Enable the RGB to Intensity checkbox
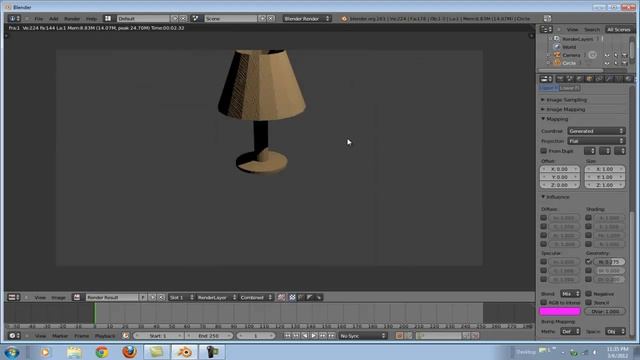Image resolution: width=640 pixels, height=360 pixels. click(544, 302)
